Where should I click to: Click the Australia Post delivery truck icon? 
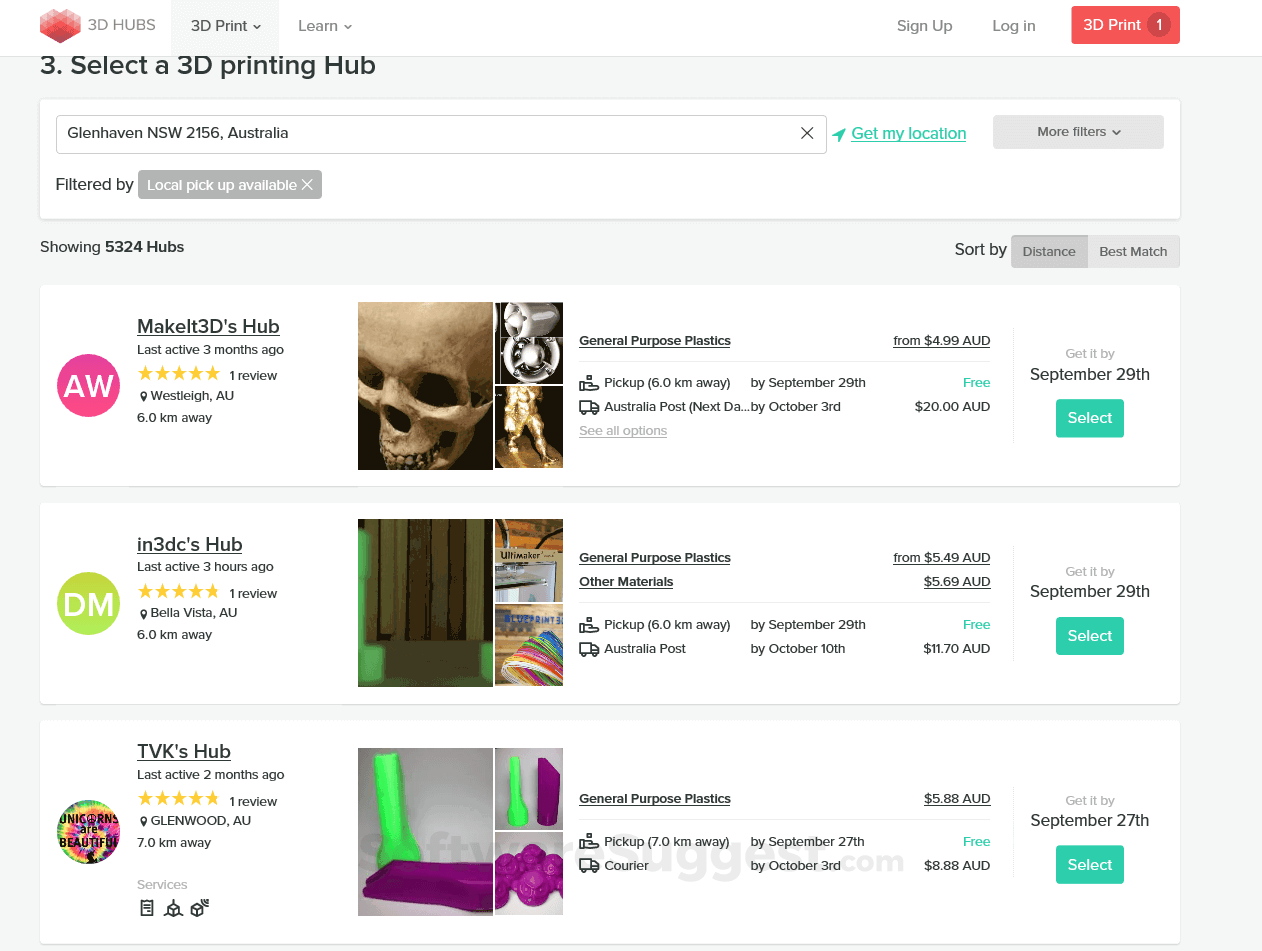click(x=588, y=406)
